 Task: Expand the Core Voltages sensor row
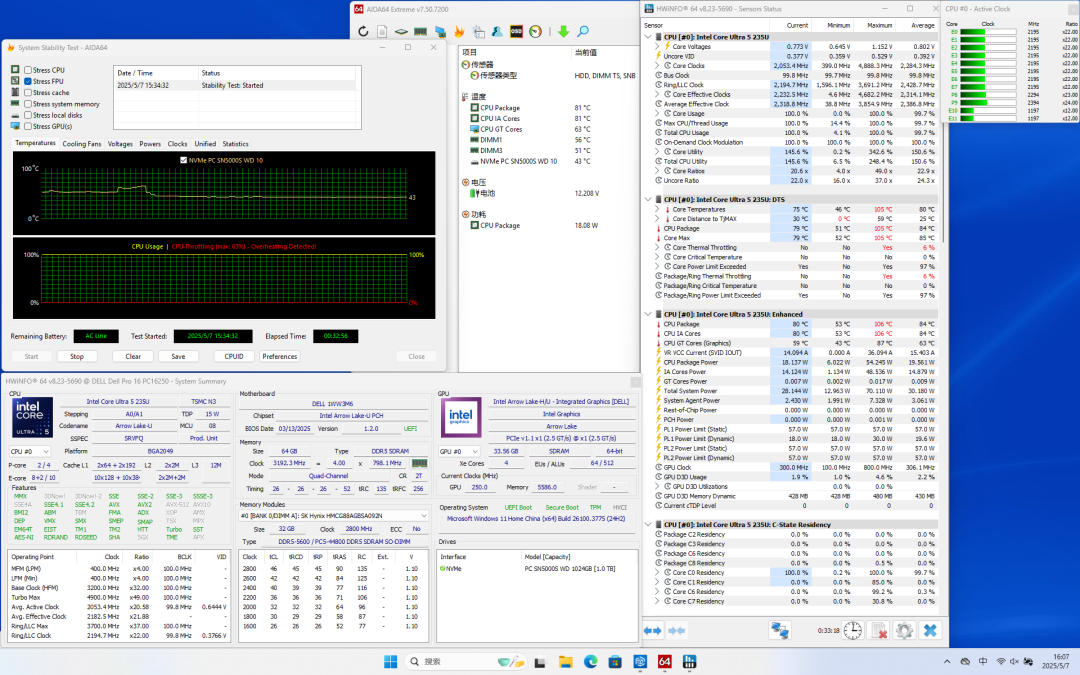(x=658, y=47)
